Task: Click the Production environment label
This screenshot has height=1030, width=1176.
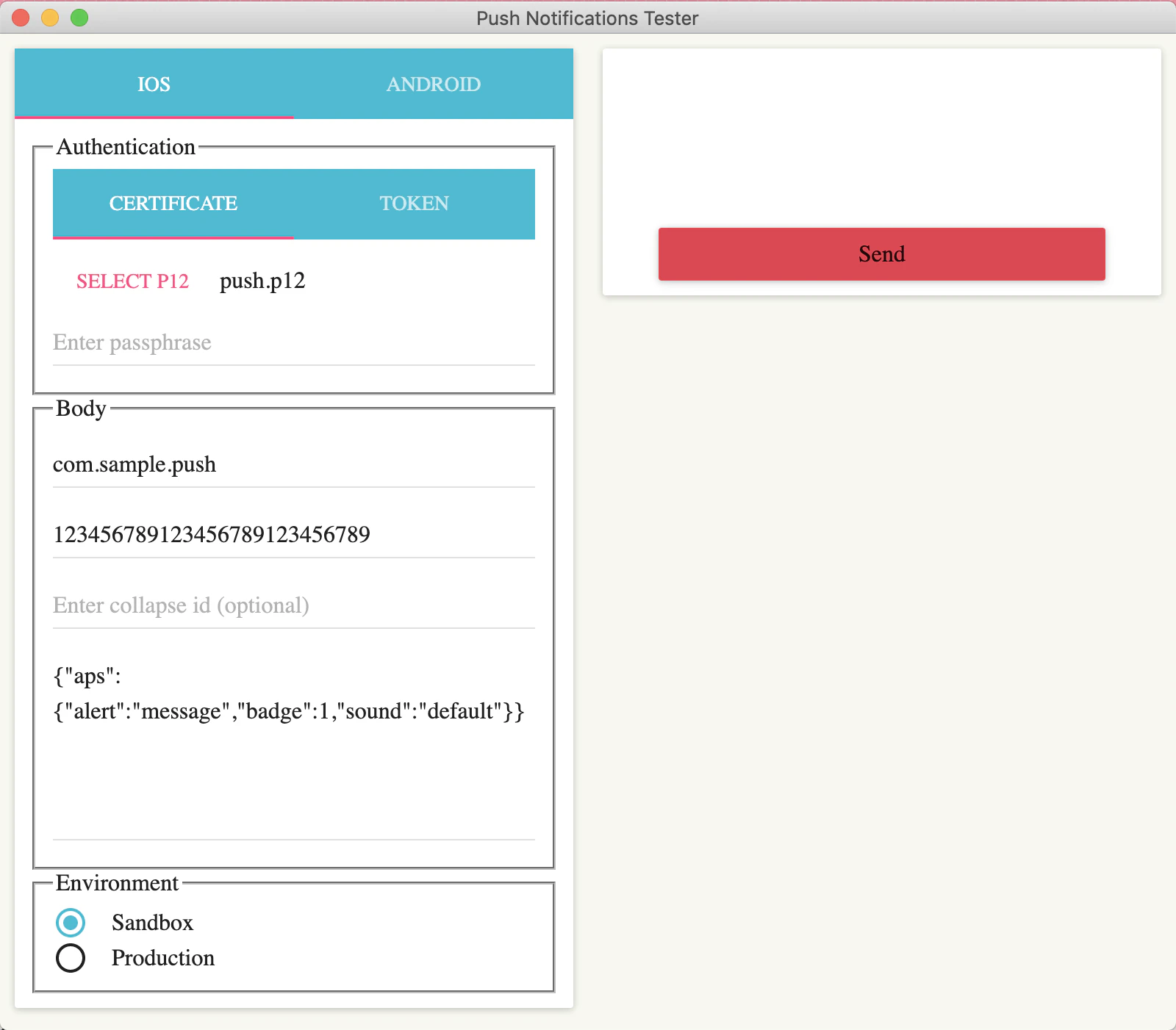Action: 163,958
